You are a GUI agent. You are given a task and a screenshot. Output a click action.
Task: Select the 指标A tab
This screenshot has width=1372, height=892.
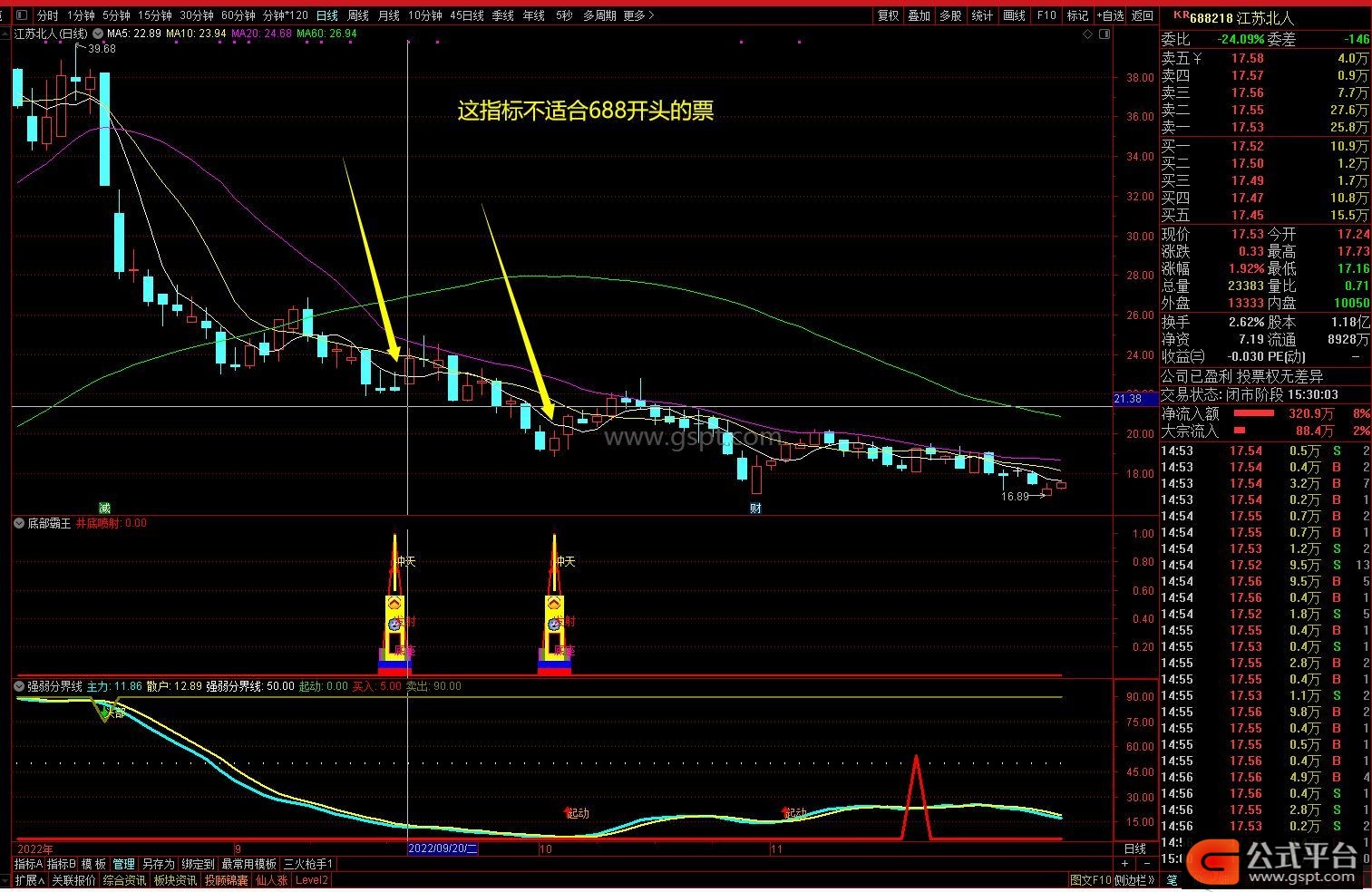29,864
